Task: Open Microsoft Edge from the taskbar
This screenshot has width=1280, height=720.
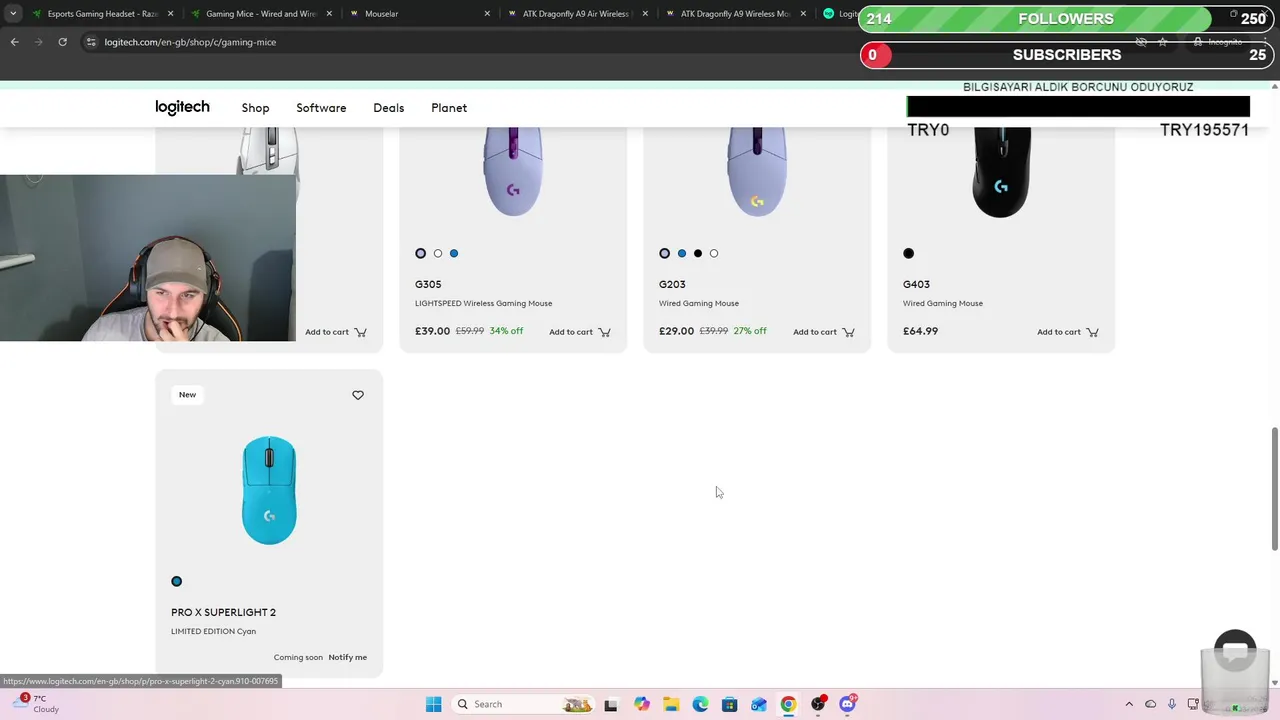Action: 700,704
